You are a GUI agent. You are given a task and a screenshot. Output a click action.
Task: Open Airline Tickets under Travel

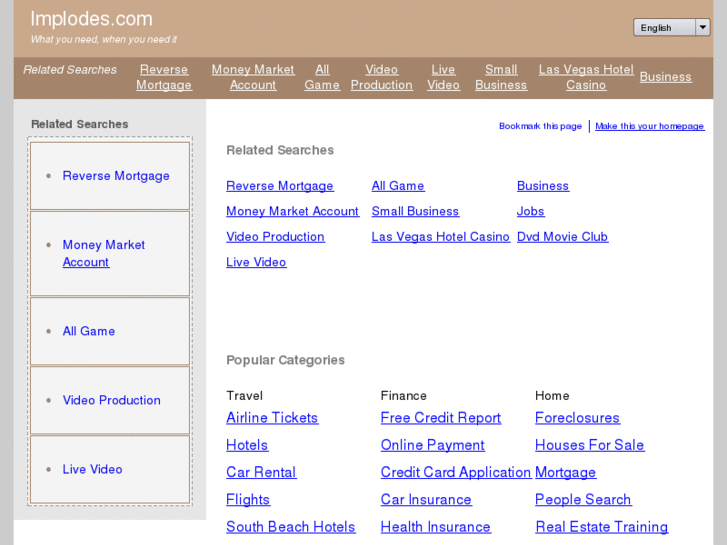click(272, 418)
